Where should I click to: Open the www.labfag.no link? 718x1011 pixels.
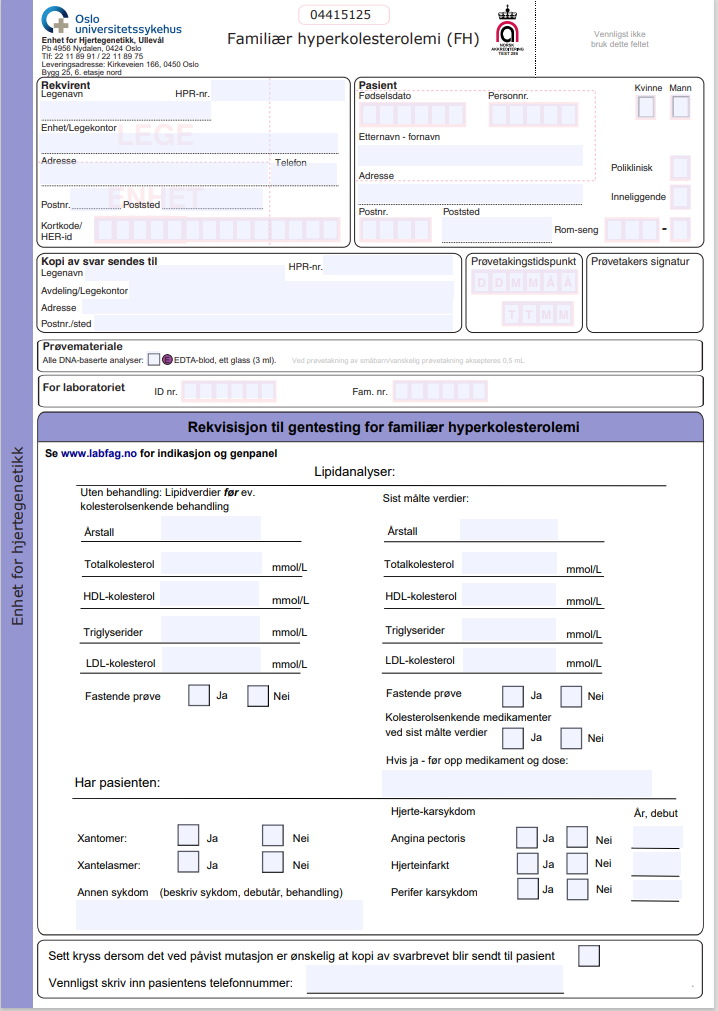[98, 453]
